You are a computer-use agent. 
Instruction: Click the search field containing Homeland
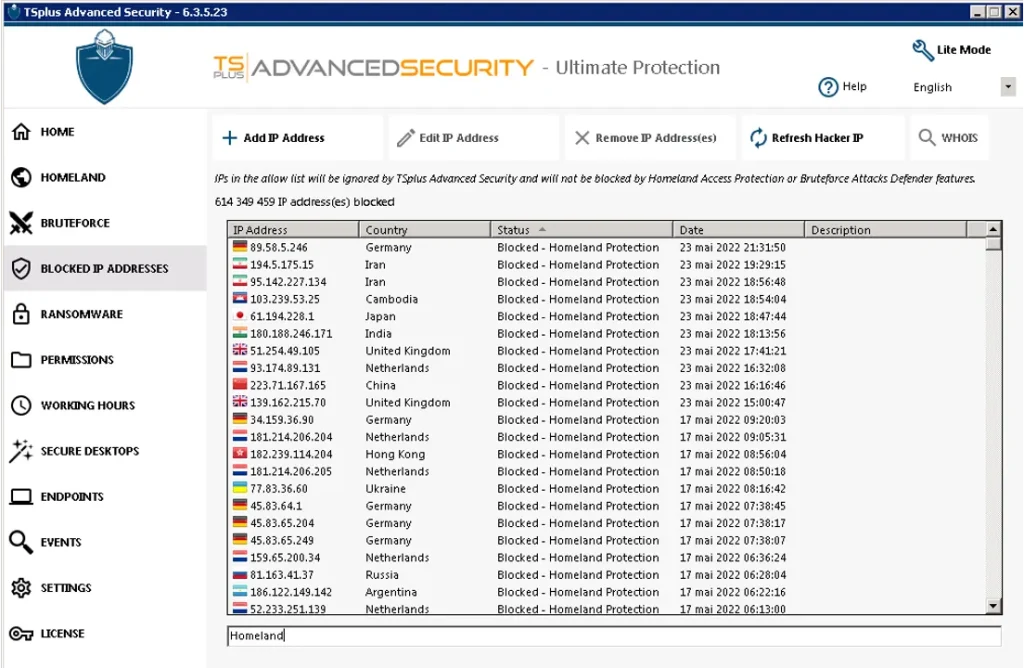[613, 636]
